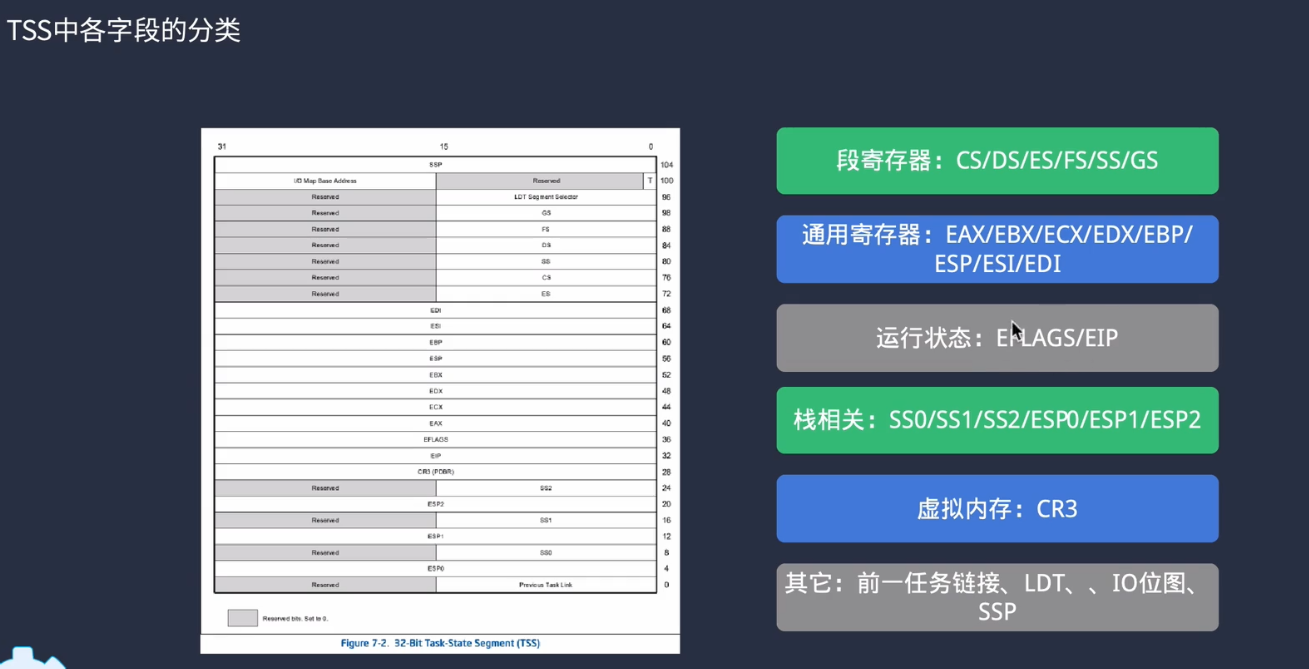
Task: Click the "I/O Map Base Address" cell
Action: click(x=325, y=181)
